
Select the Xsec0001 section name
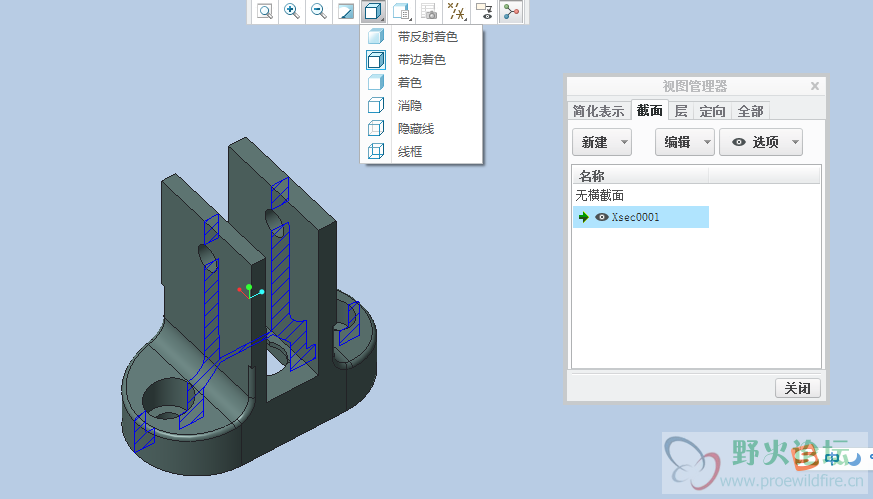(635, 217)
